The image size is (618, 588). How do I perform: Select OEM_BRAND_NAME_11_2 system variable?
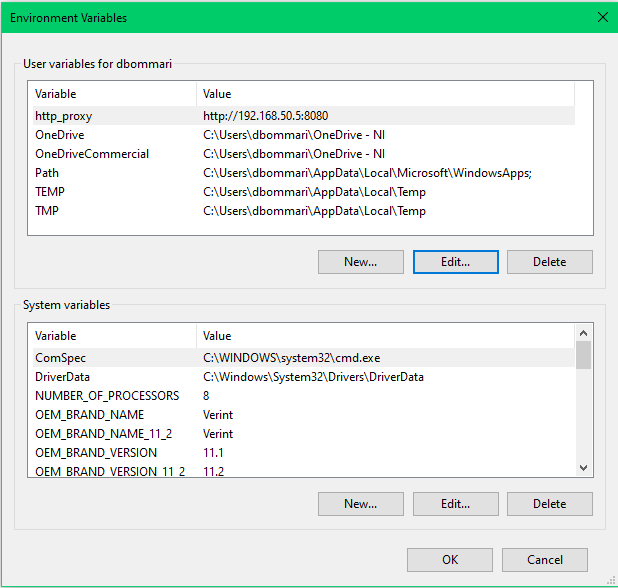(x=303, y=434)
